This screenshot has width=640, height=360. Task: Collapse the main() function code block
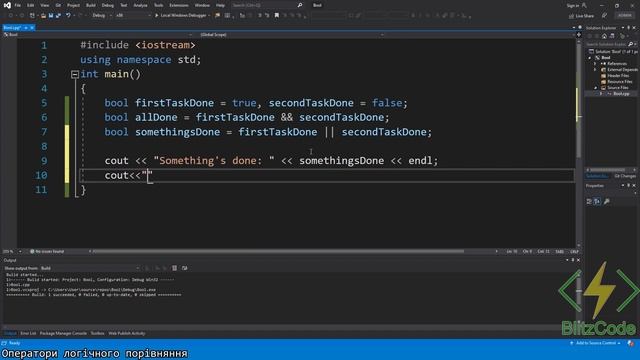(75, 74)
